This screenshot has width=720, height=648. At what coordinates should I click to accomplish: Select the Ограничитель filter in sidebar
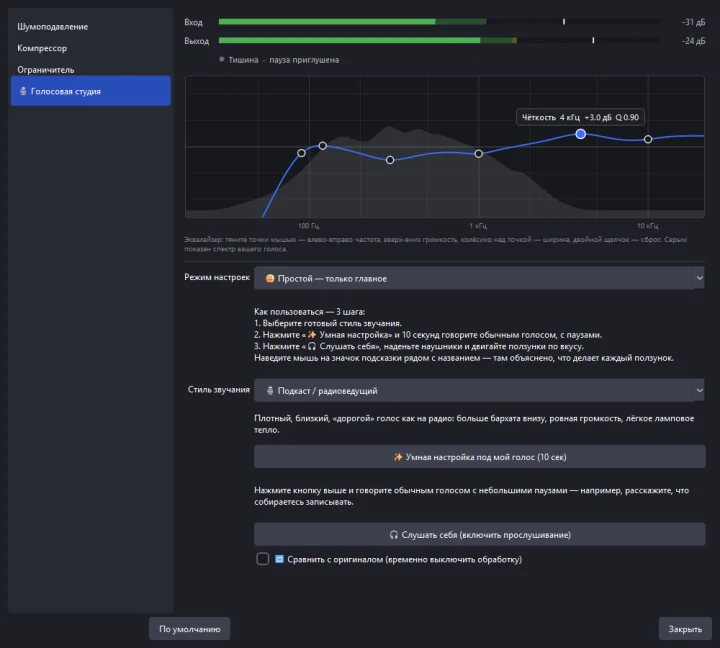click(x=46, y=70)
